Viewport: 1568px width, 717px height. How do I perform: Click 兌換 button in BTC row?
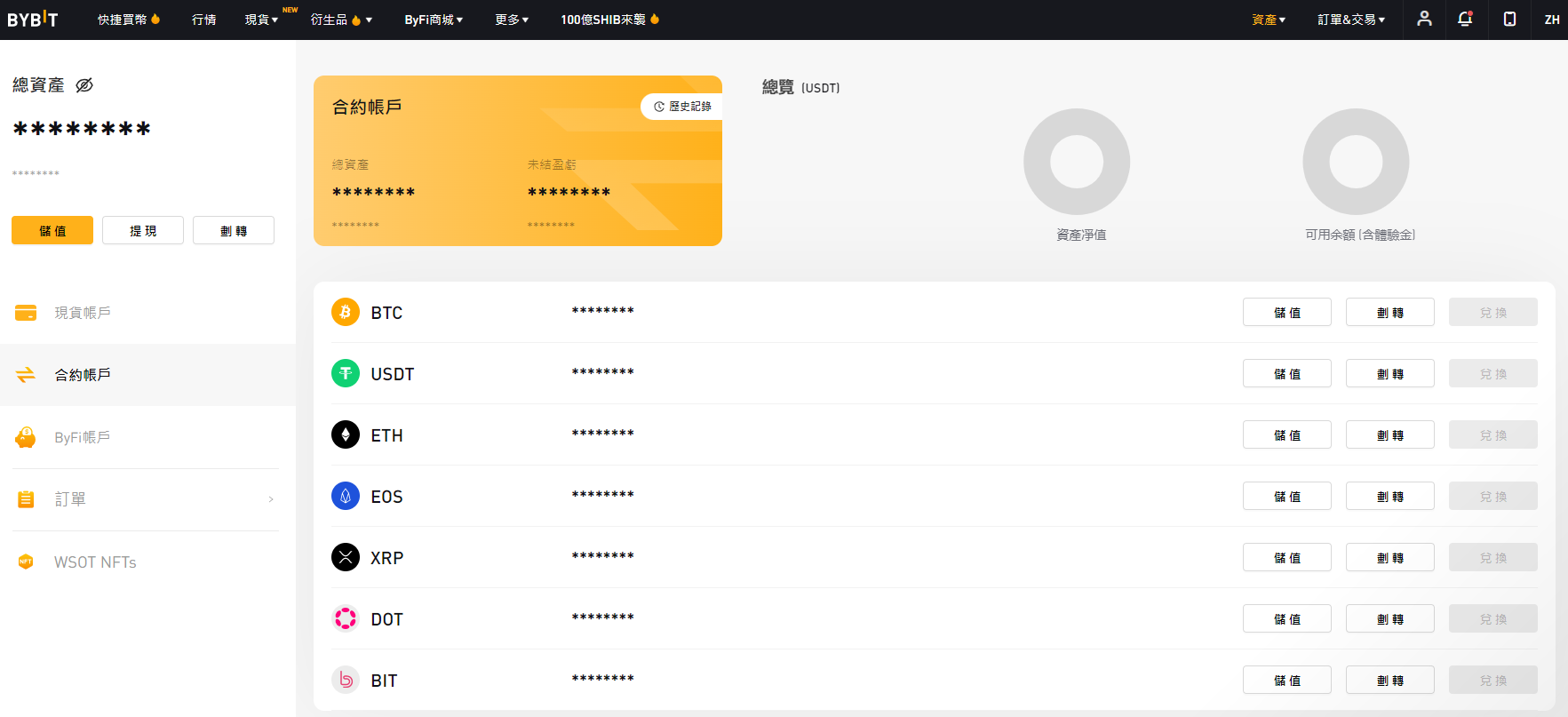1493,312
